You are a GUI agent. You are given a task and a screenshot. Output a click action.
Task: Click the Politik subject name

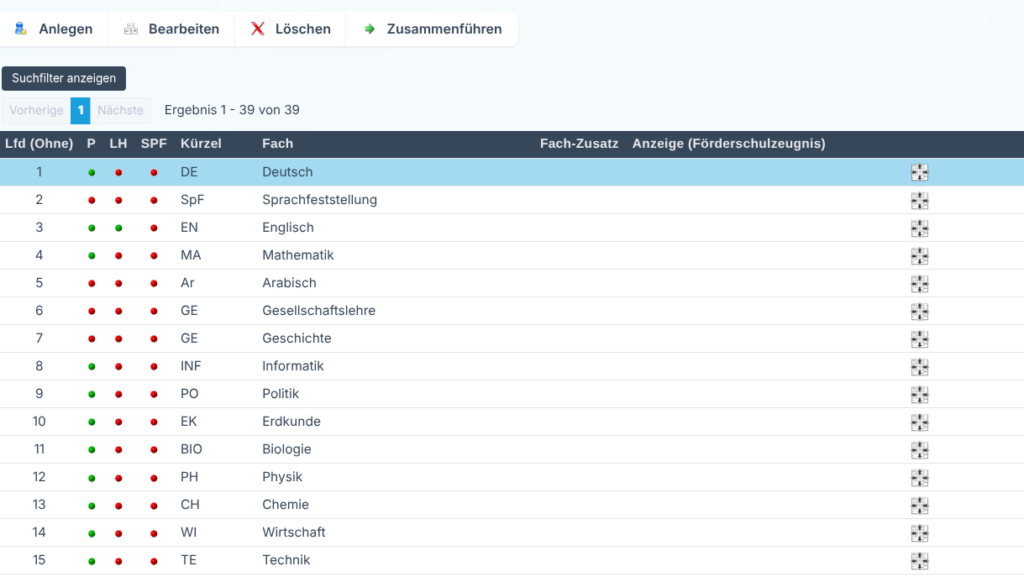point(281,394)
